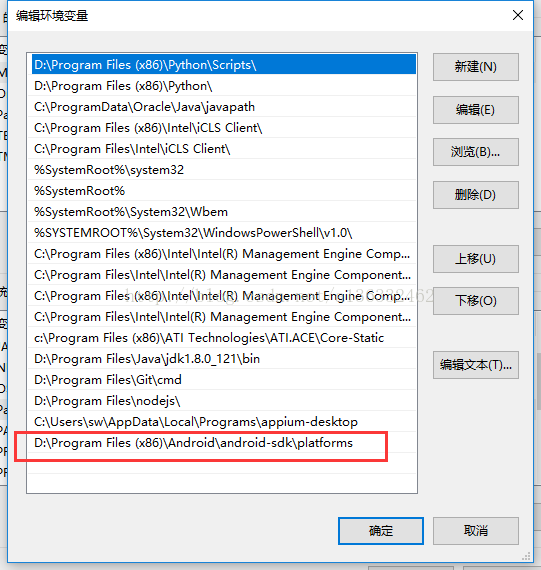This screenshot has width=541, height=570.
Task: Select the Python\Scripts\ path entry
Action: [224, 65]
